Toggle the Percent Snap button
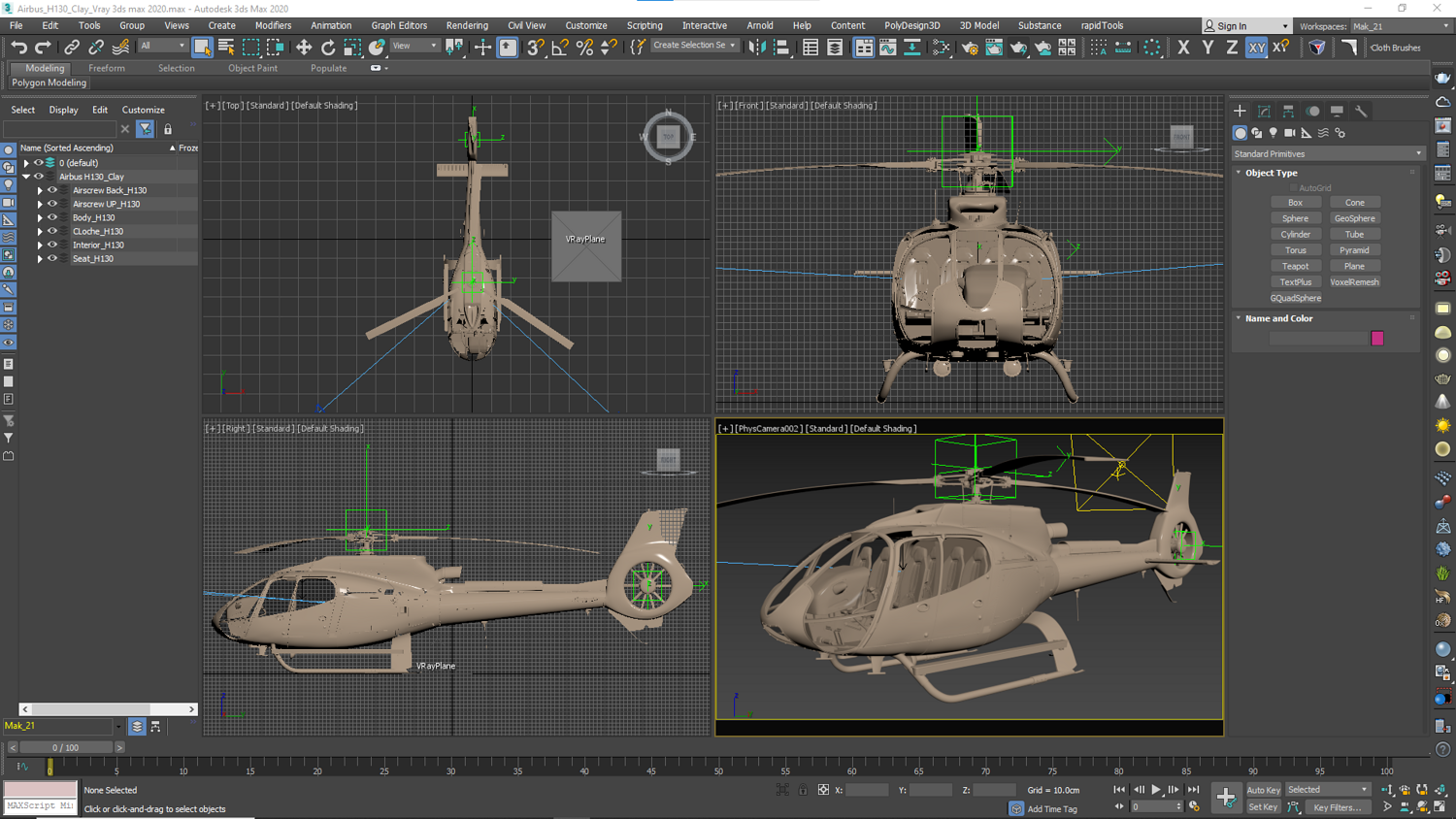 click(x=584, y=48)
